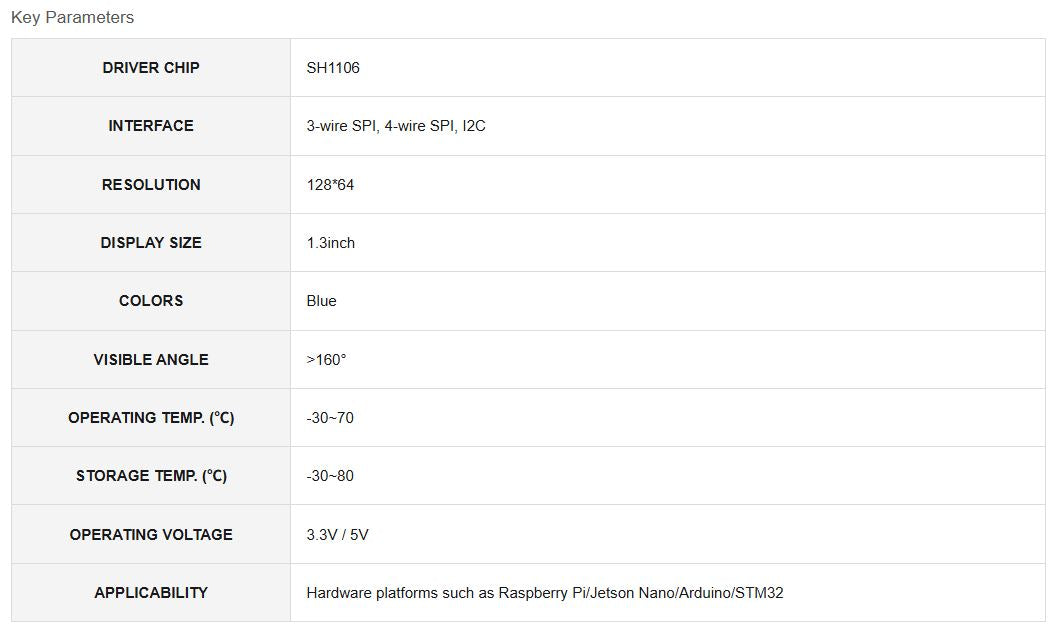Image resolution: width=1063 pixels, height=642 pixels.
Task: Click the 128*64 resolution value
Action: (330, 185)
